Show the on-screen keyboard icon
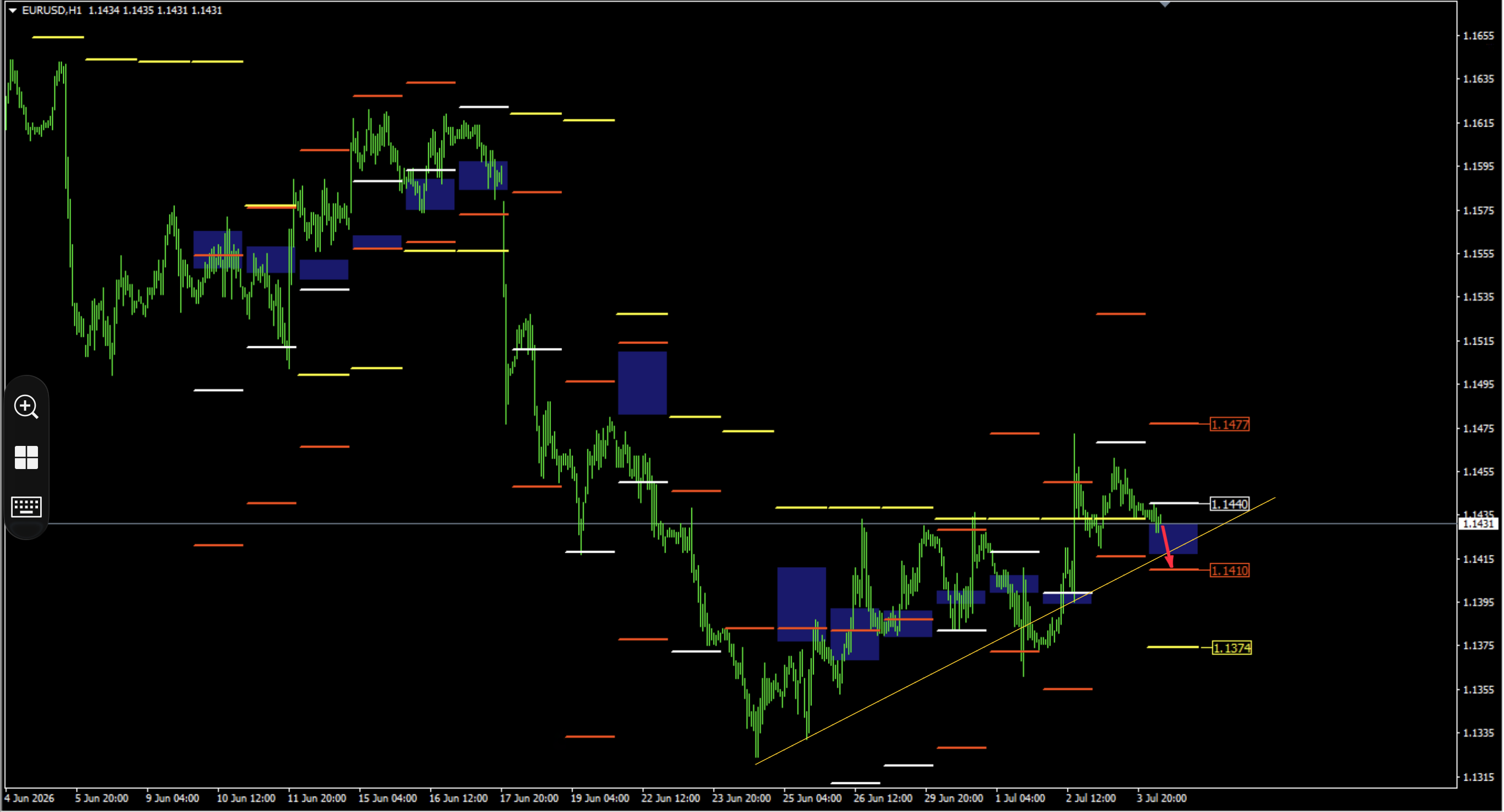Screen dimensions: 1504x812 click(26, 506)
